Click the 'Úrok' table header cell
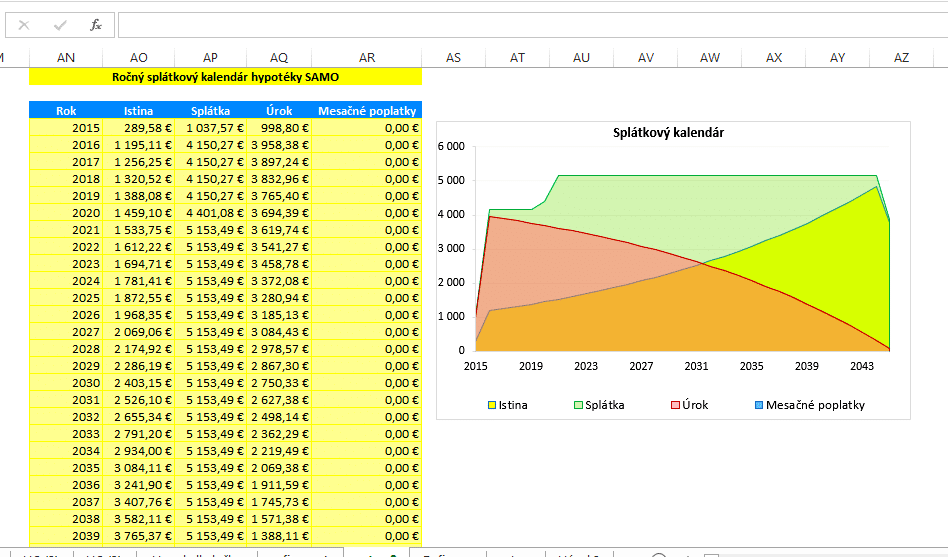This screenshot has height=557, width=948. click(x=279, y=111)
